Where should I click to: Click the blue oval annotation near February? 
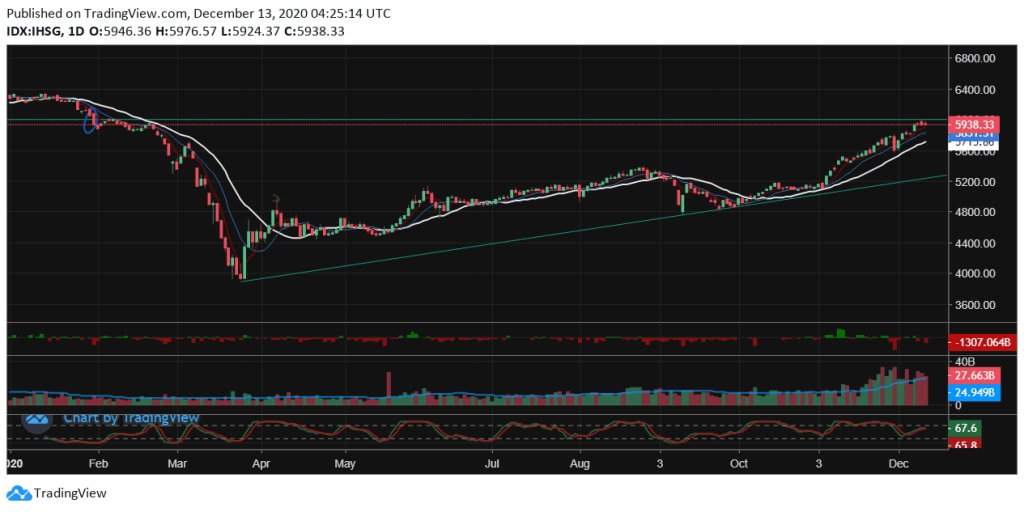point(91,122)
